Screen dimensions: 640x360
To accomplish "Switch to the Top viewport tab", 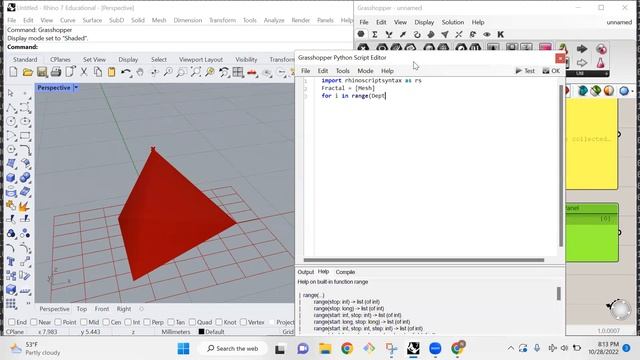I will (x=82, y=309).
